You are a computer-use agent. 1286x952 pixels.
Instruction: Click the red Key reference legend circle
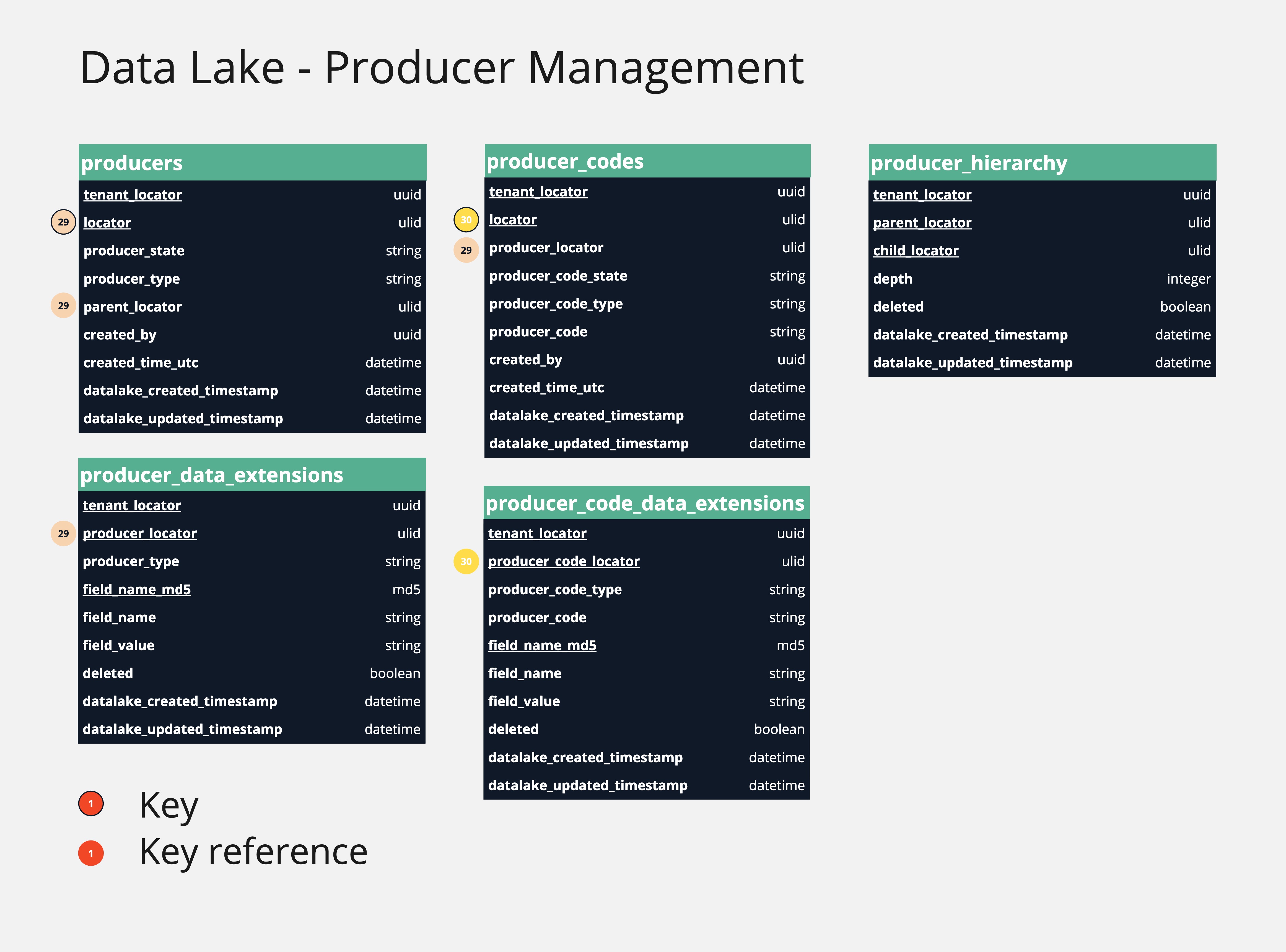coord(91,854)
